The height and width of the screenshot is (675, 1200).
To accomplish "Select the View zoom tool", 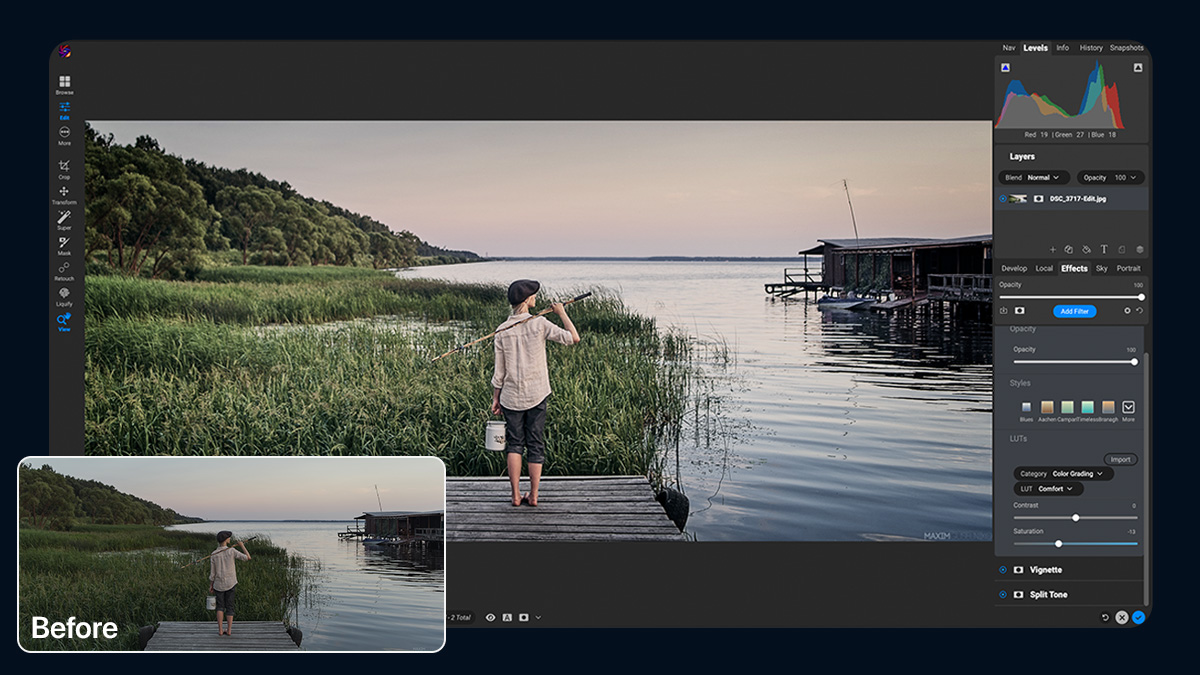I will point(64,322).
